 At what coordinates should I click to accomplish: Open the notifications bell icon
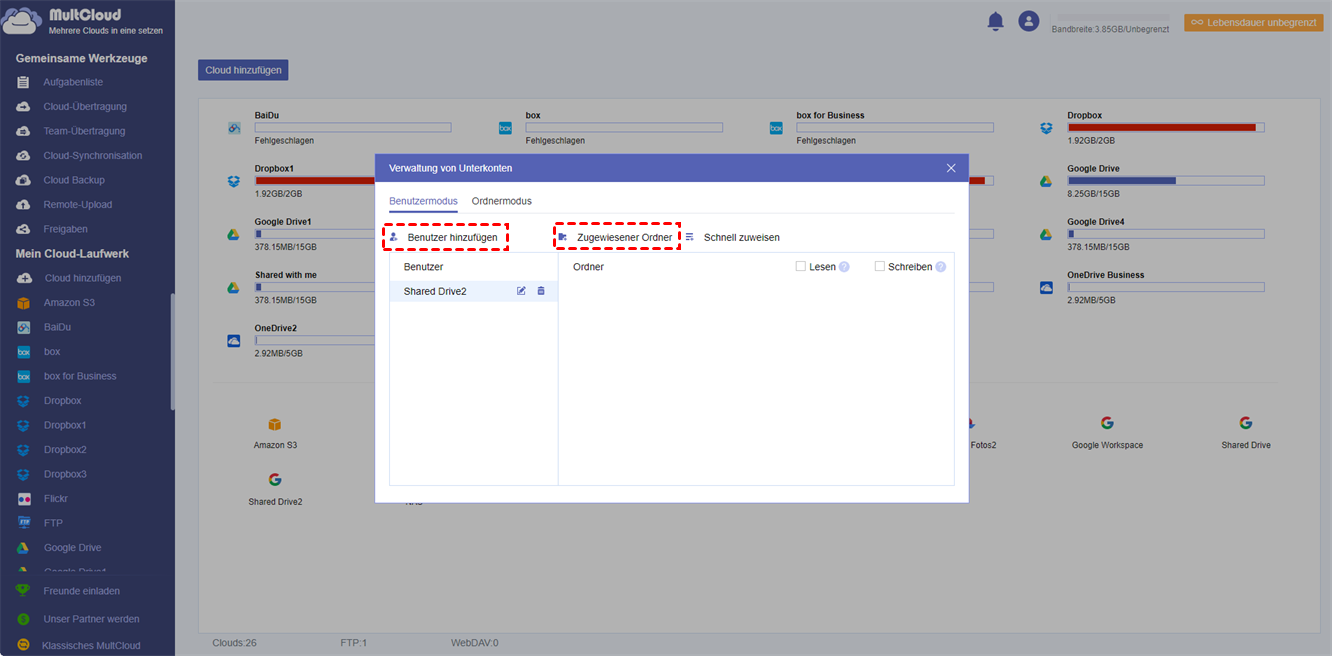click(995, 21)
